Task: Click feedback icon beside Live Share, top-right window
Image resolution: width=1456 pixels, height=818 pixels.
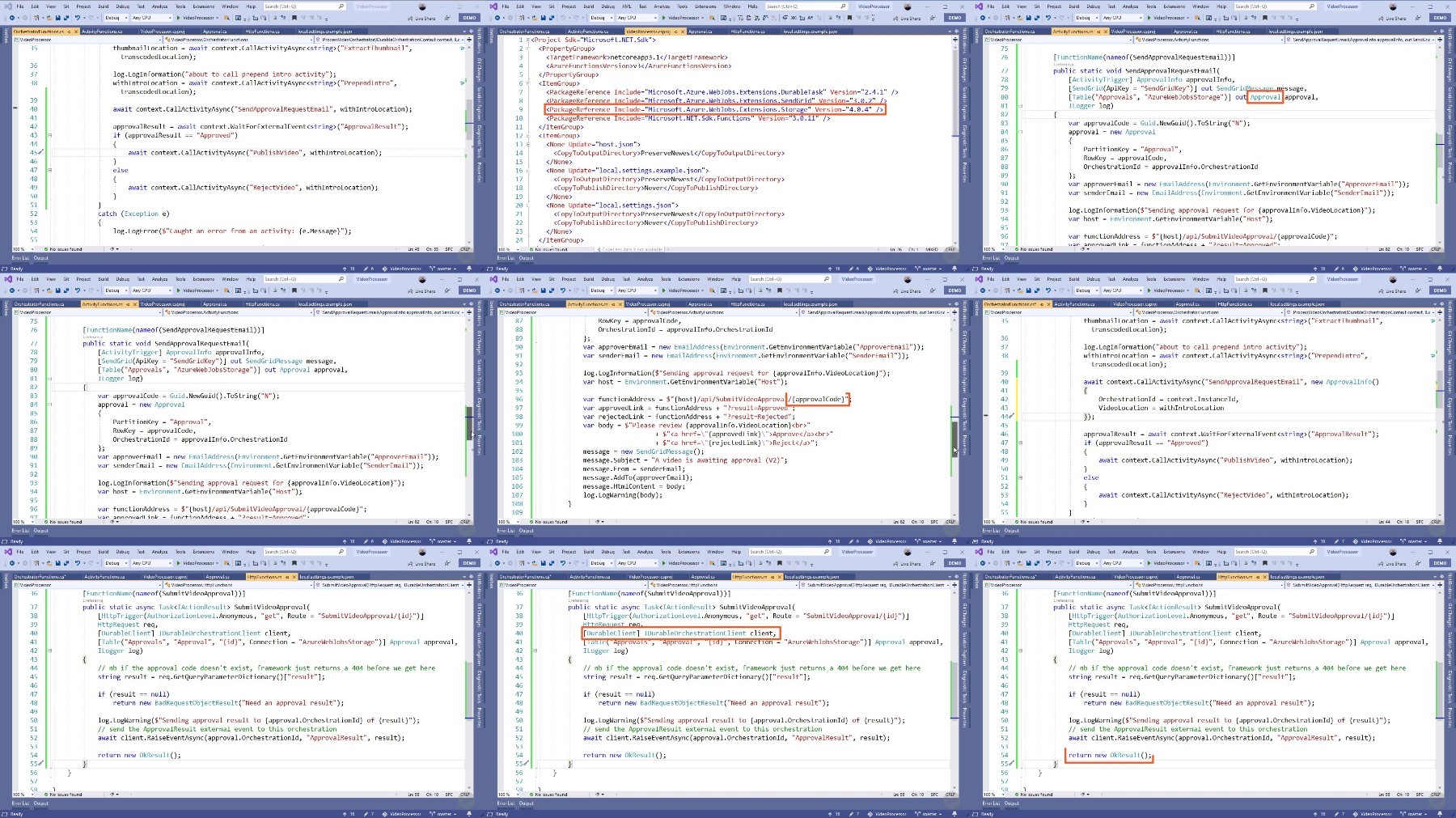Action: click(x=1418, y=18)
